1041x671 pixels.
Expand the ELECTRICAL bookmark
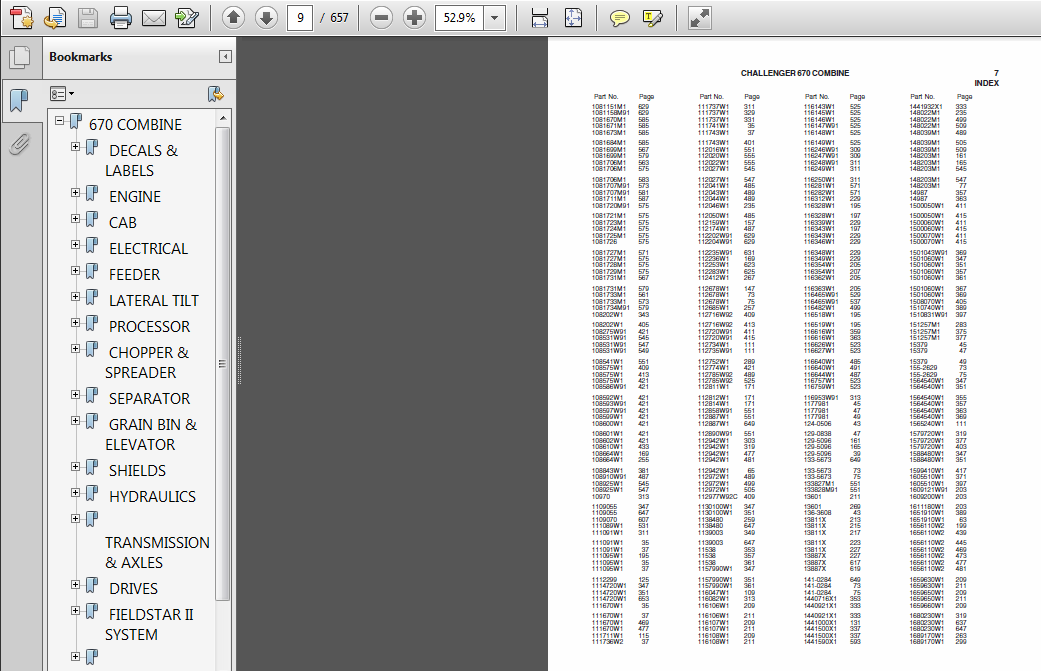click(x=76, y=244)
